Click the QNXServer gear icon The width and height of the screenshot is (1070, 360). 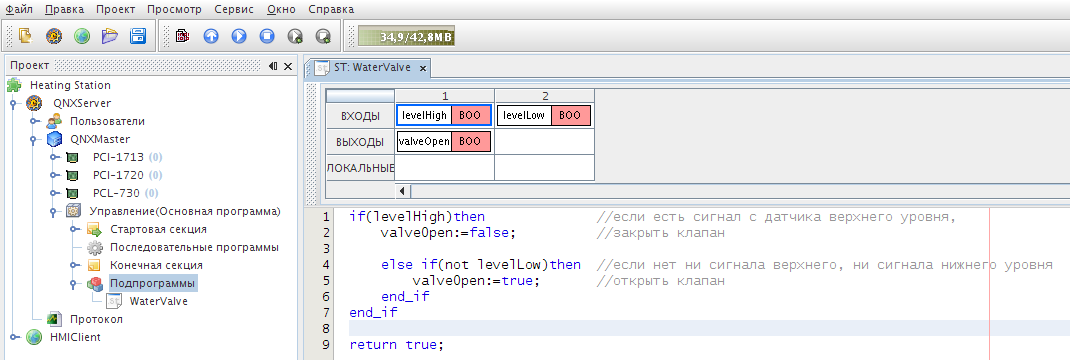pos(33,104)
